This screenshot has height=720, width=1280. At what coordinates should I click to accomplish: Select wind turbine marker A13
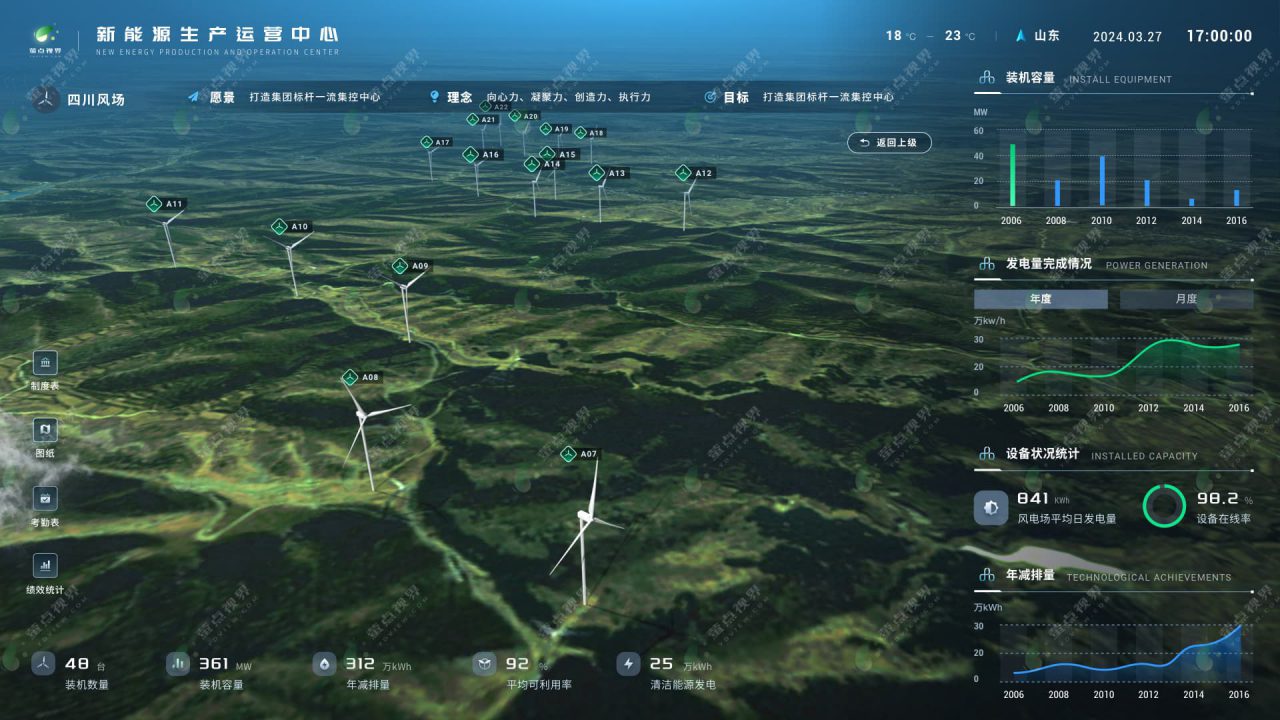[x=608, y=173]
